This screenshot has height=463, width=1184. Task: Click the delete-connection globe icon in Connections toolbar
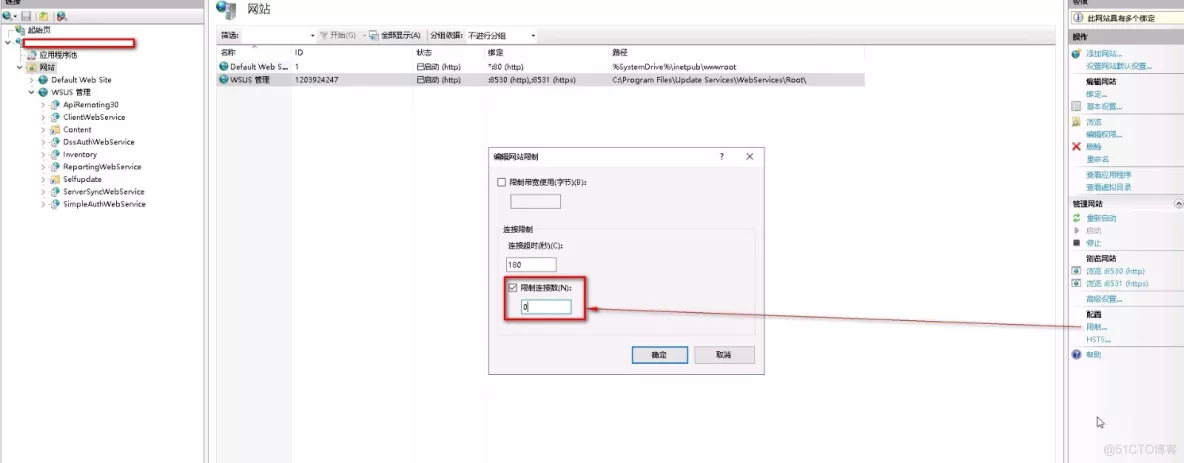(61, 16)
